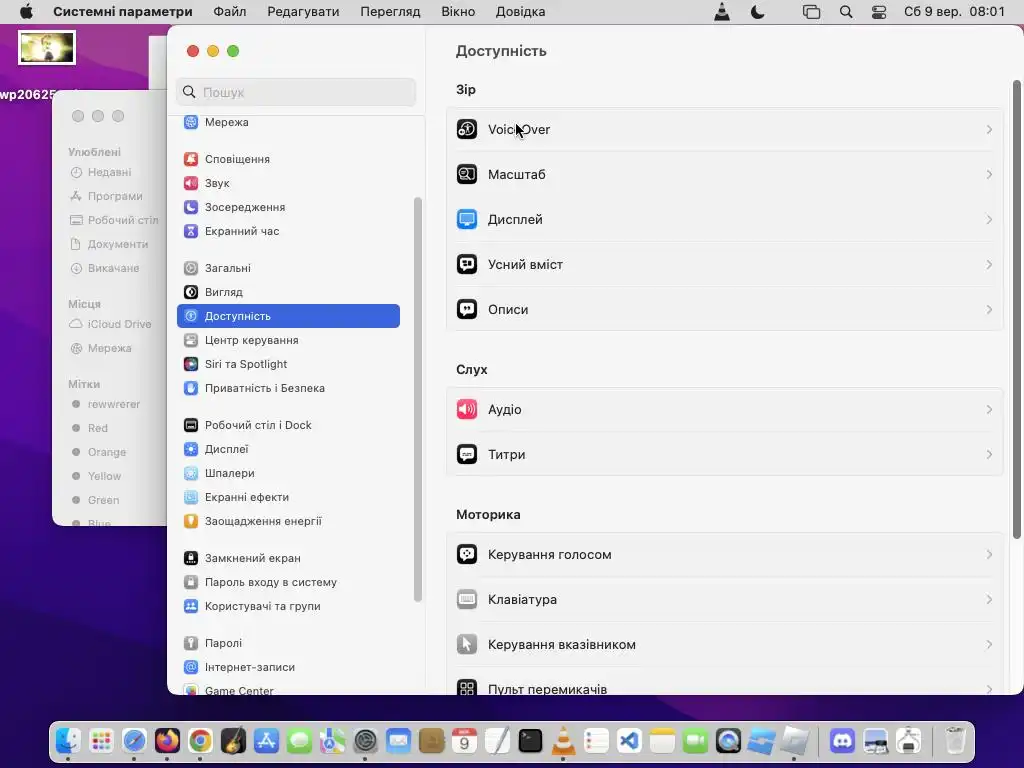Screen dimensions: 1024x768
Task: Select Дисплеї in the sidebar
Action: pos(288,449)
